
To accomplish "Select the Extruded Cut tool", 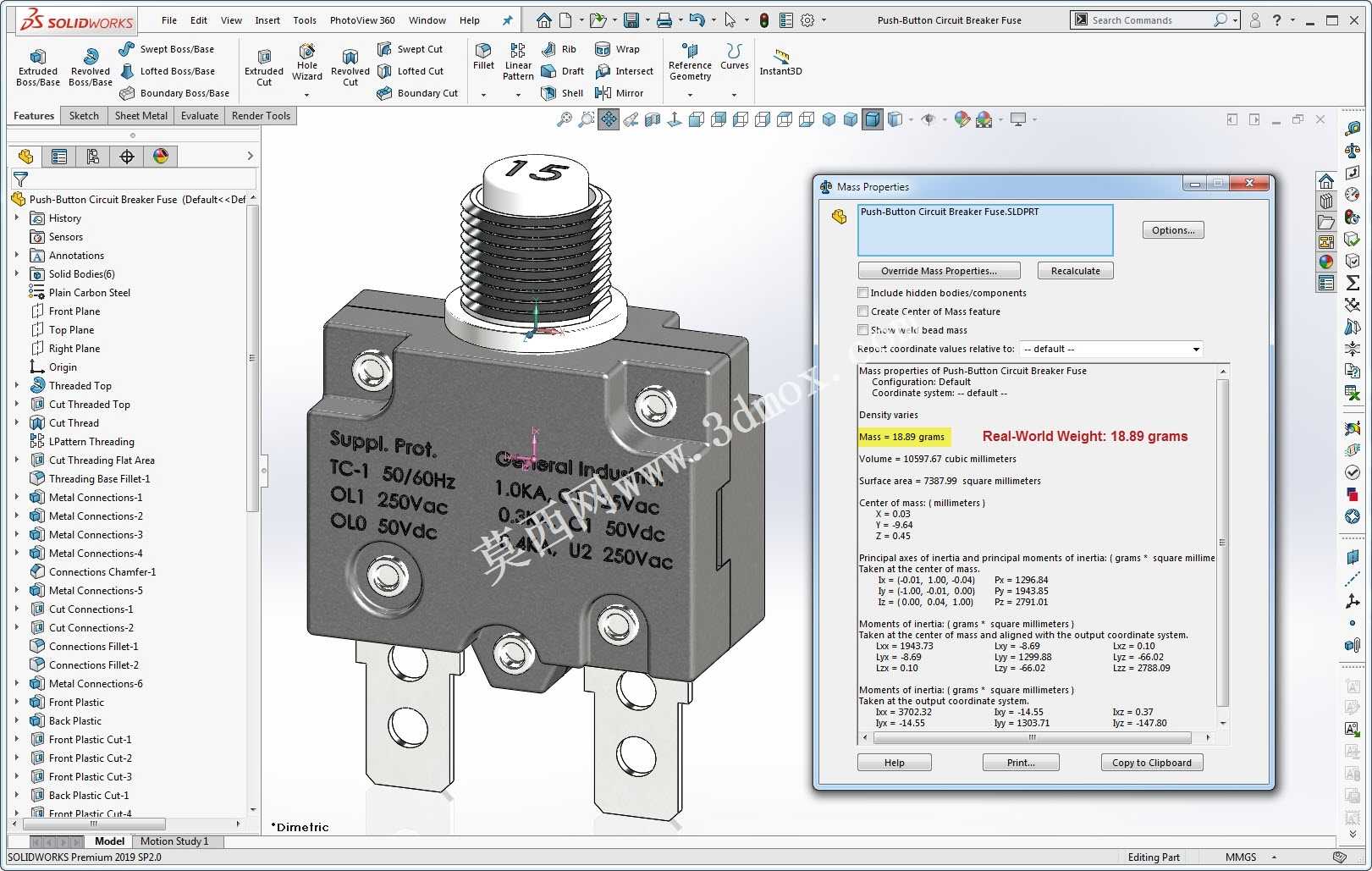I will (264, 67).
